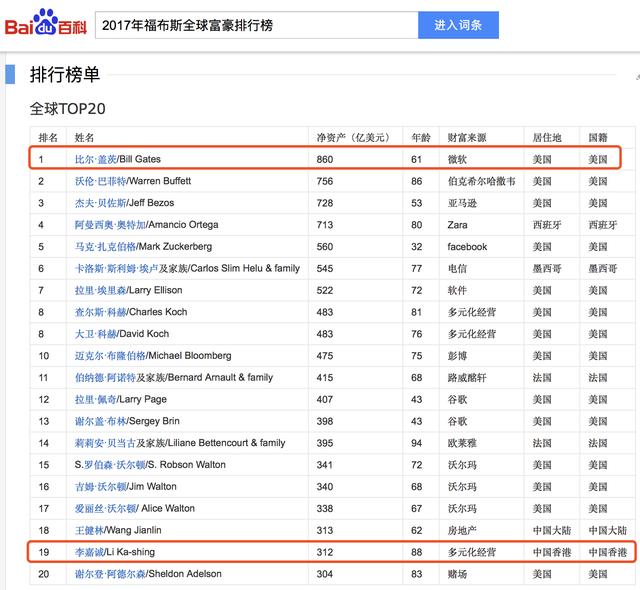Click the facebook wealth source cell
This screenshot has height=590, width=640.
467,246
